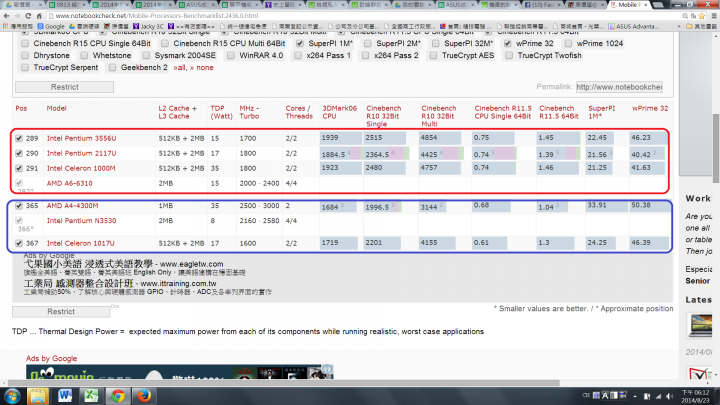Toggle Cinebench R15 CPU Single 64Bit checkbox
This screenshot has height=405, width=720.
coord(25,44)
